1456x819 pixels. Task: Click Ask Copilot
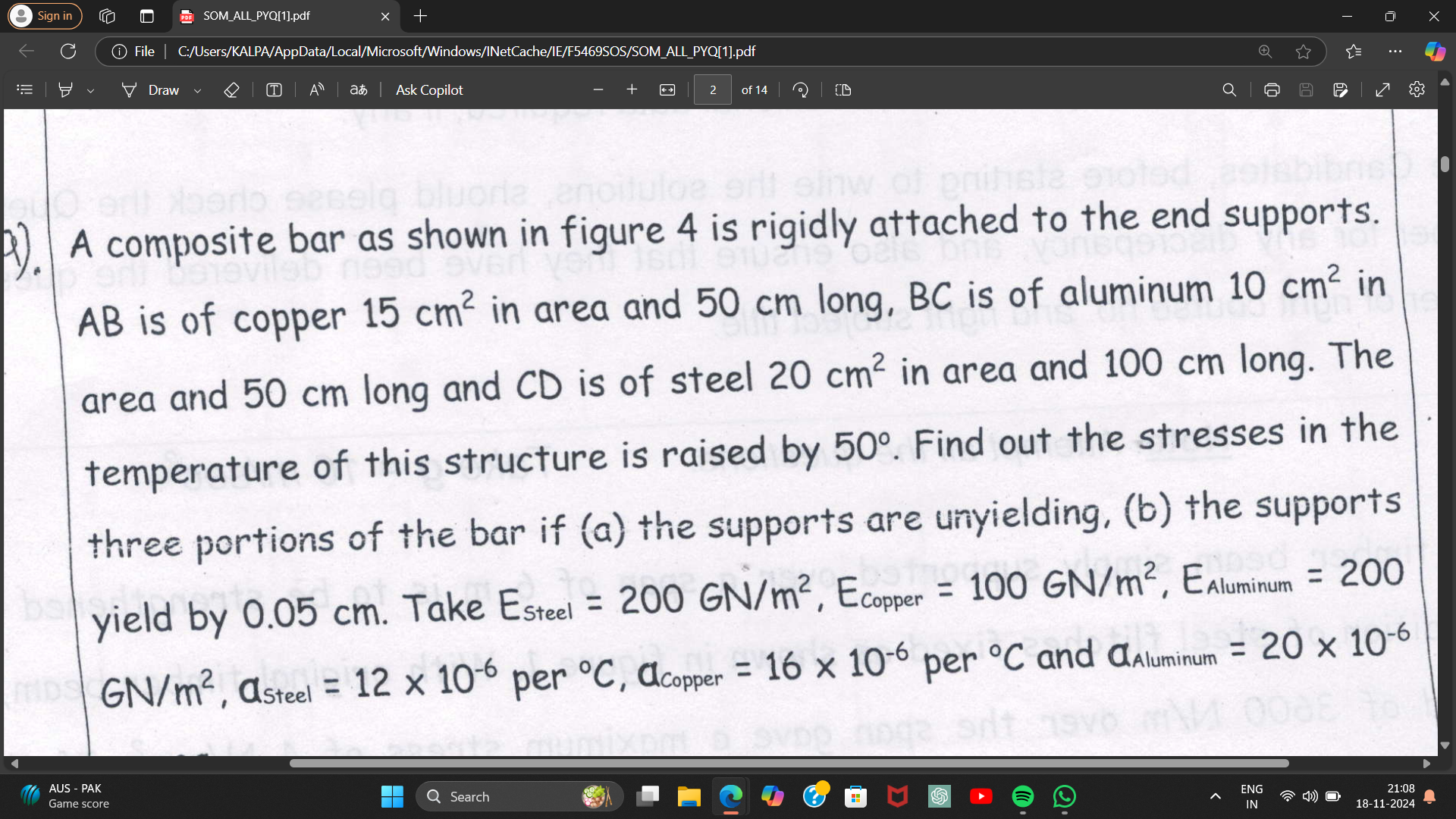coord(429,89)
